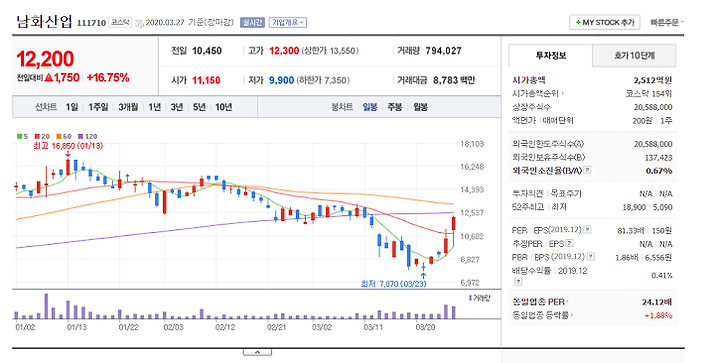Collapse the chart with bottom chevron handle
This screenshot has height=363, width=720.
pos(257,352)
